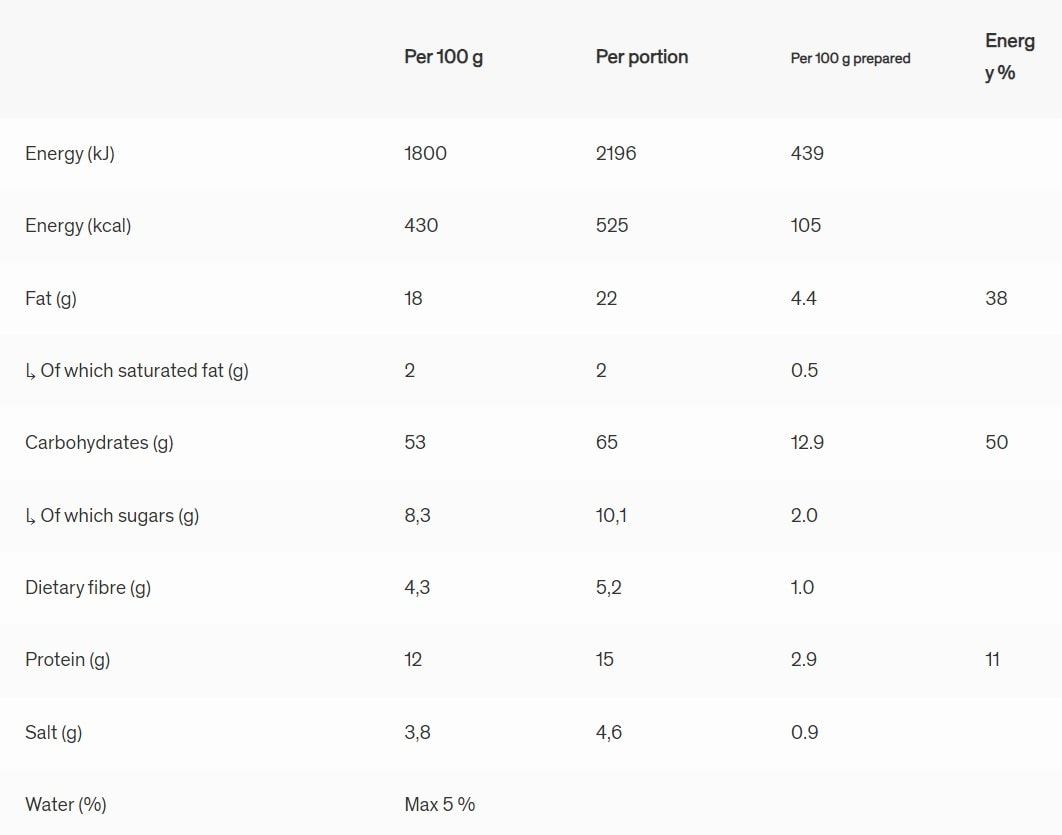
Task: Click the "Energy (kJ)" row label
Action: (70, 154)
